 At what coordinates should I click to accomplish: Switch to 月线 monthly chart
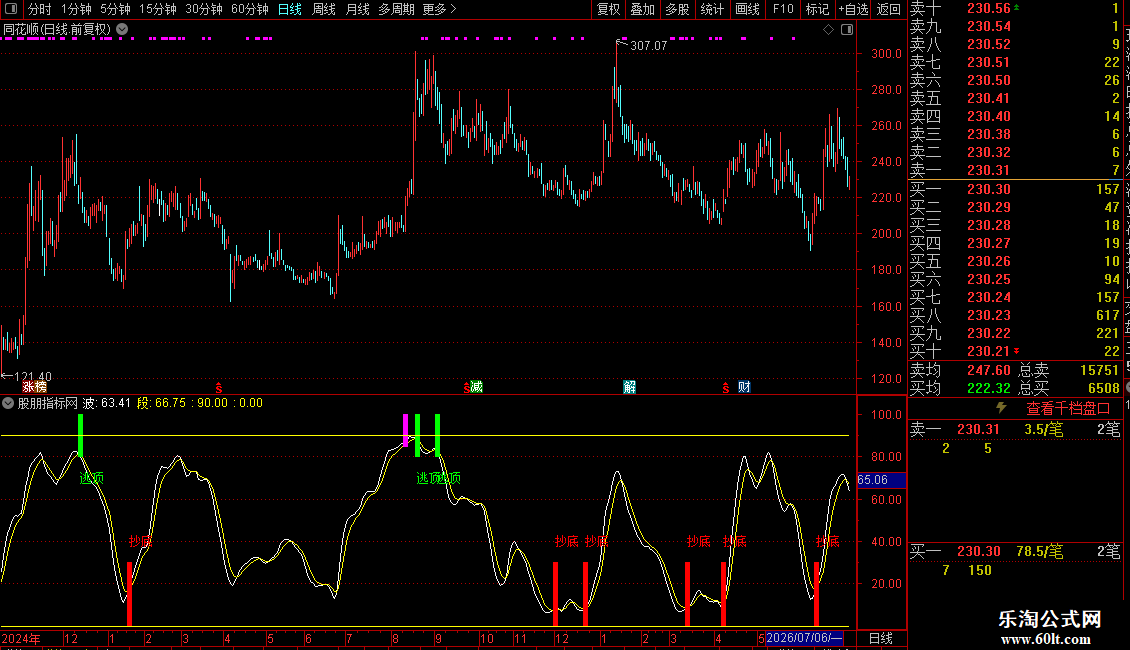click(x=357, y=9)
